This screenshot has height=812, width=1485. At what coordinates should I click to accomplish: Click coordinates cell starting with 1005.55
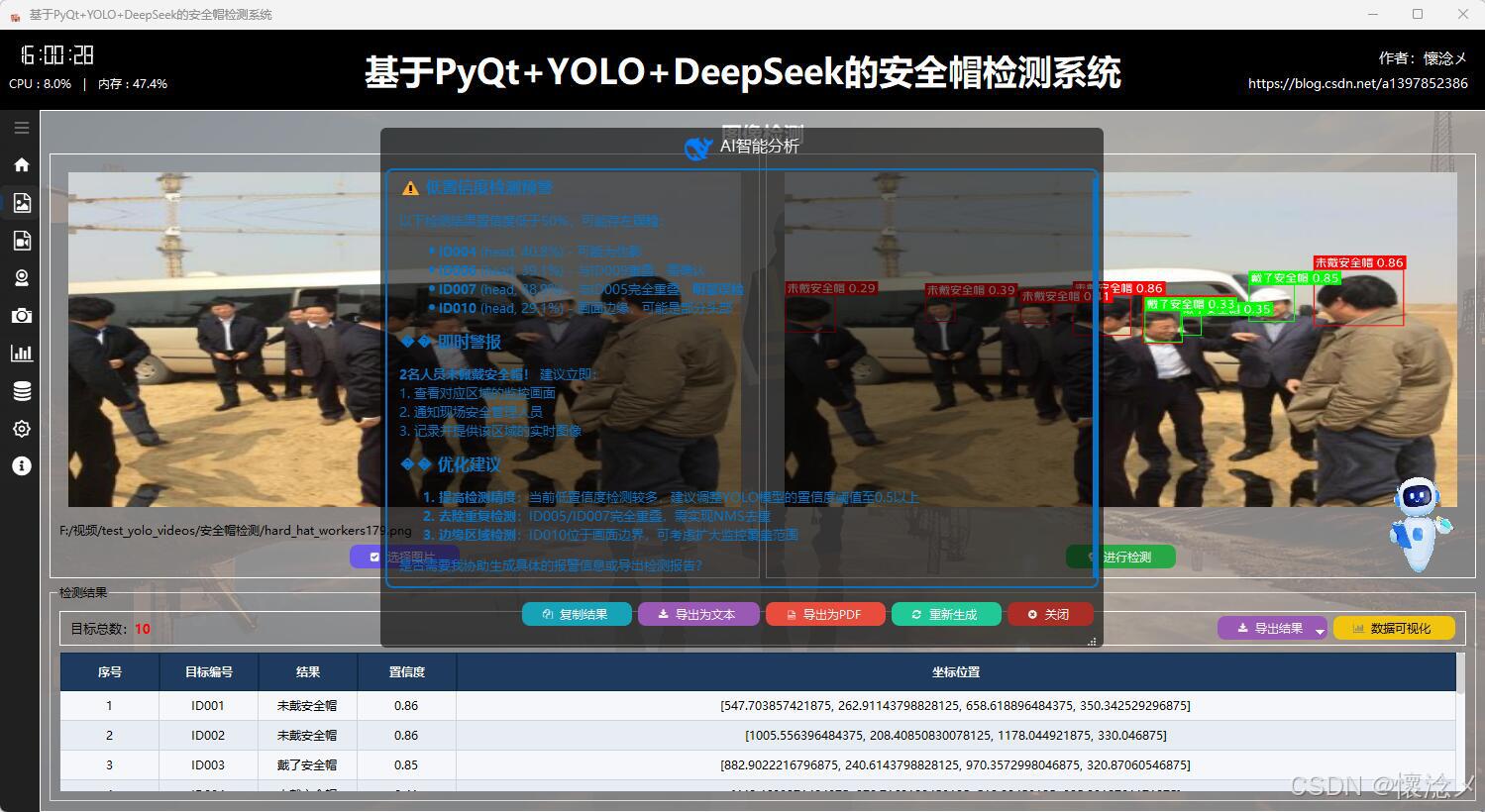coord(956,736)
